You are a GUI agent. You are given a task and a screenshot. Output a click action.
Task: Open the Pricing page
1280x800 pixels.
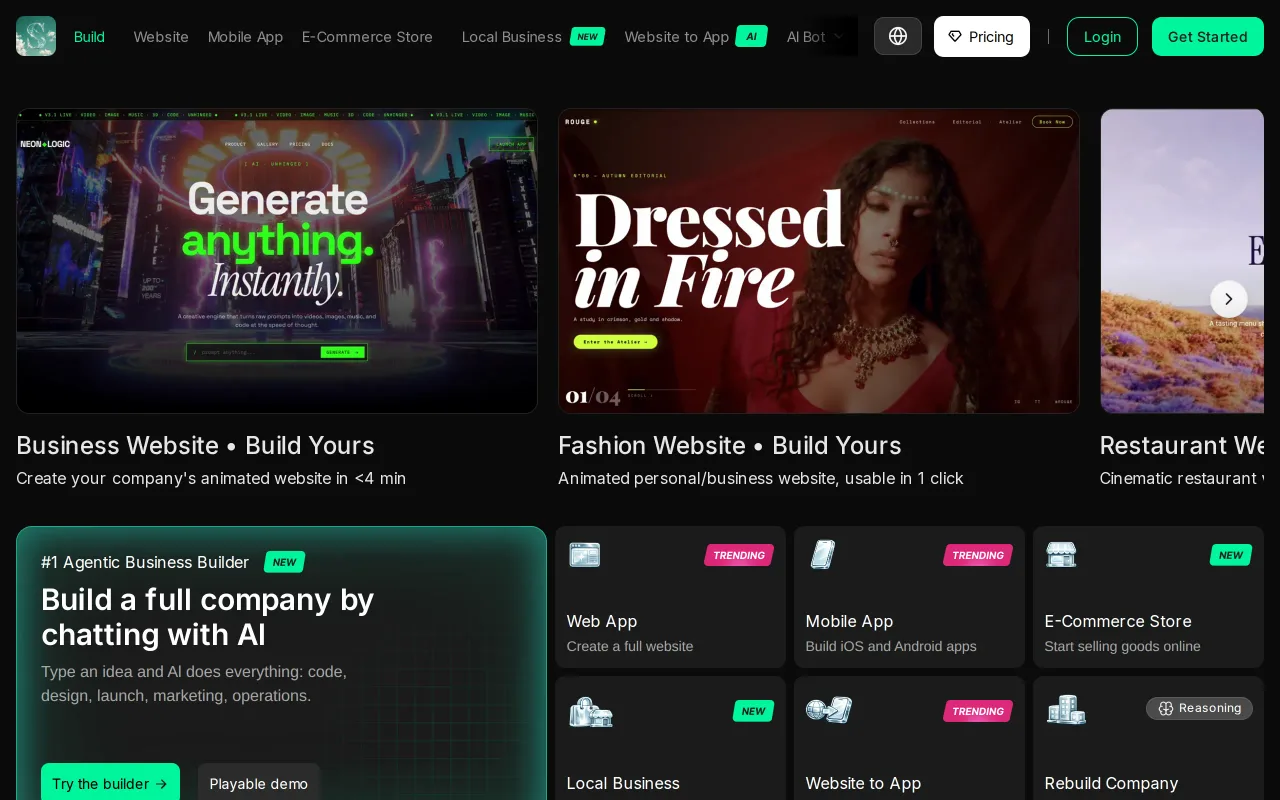click(x=982, y=36)
